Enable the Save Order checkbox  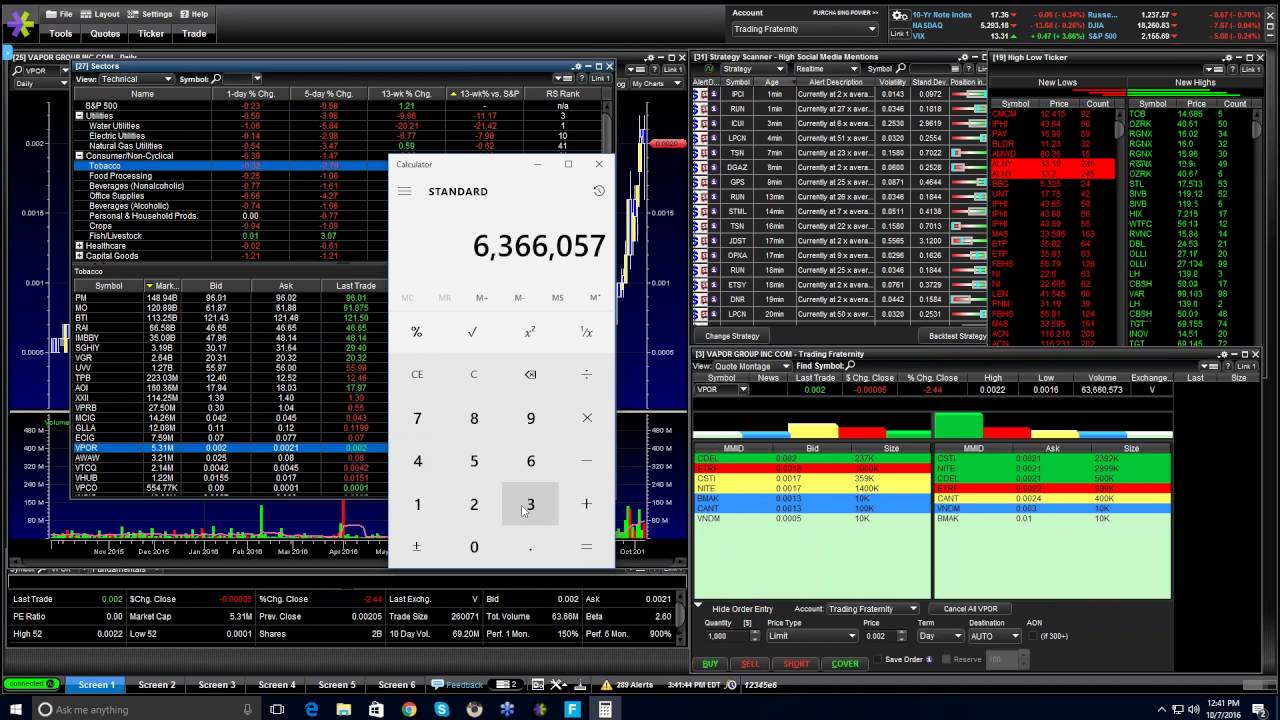tap(879, 659)
